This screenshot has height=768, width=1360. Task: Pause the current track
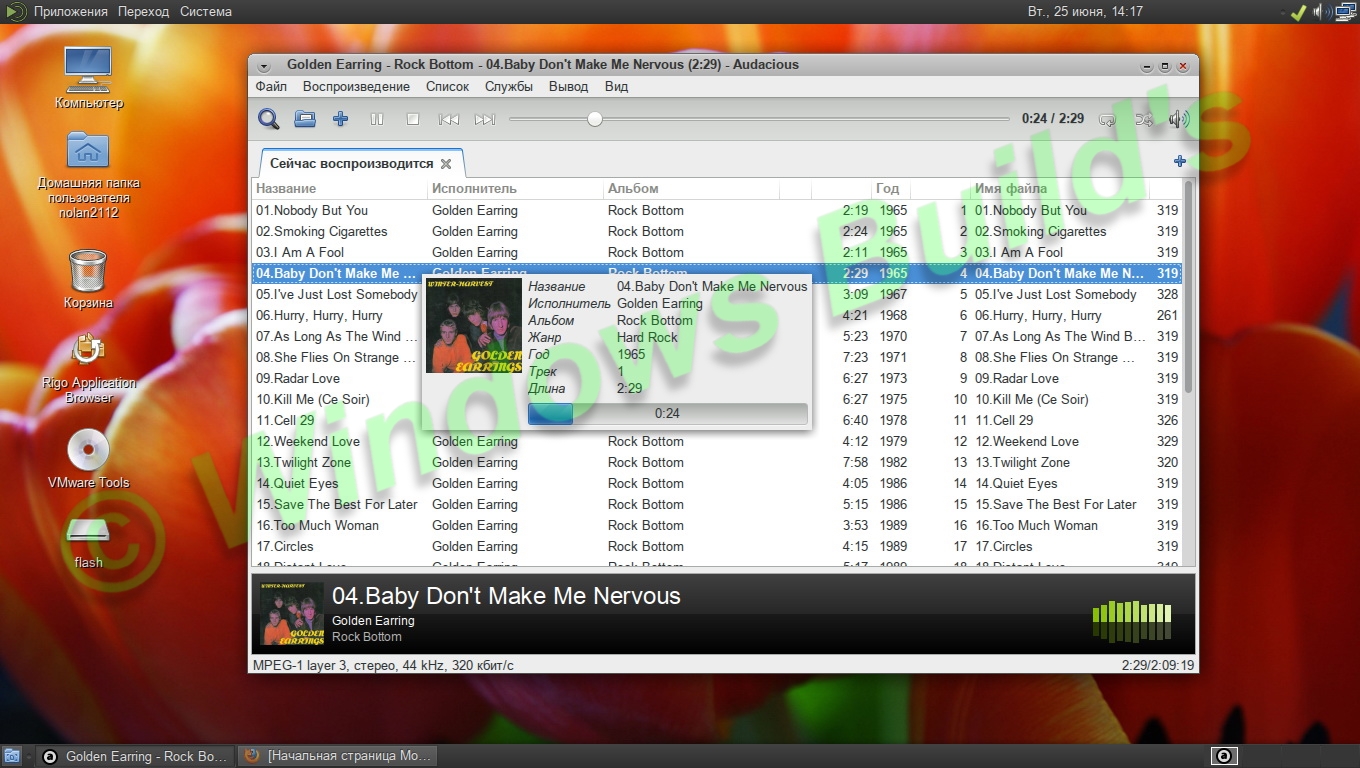377,119
